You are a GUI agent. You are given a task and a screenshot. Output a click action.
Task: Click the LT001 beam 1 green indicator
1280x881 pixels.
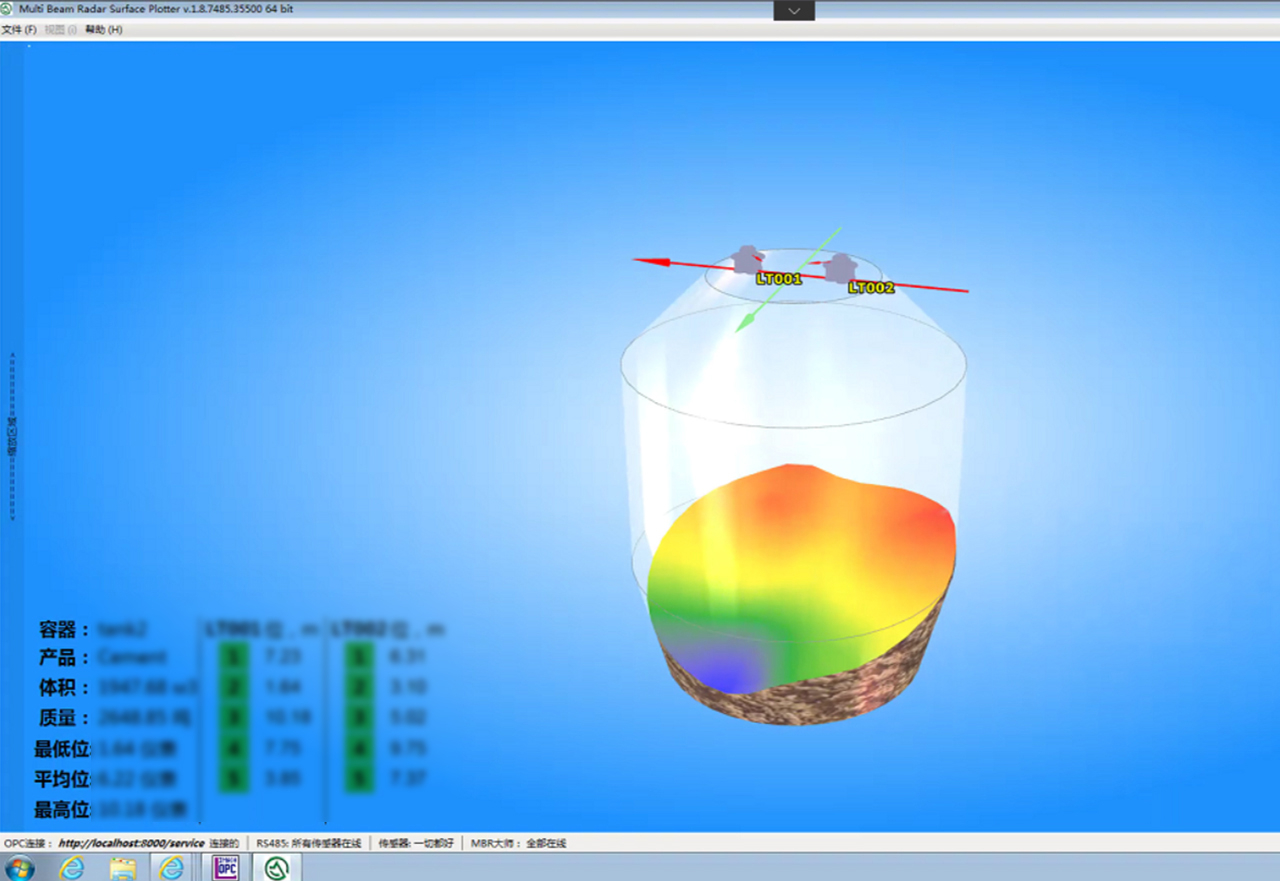(x=234, y=657)
